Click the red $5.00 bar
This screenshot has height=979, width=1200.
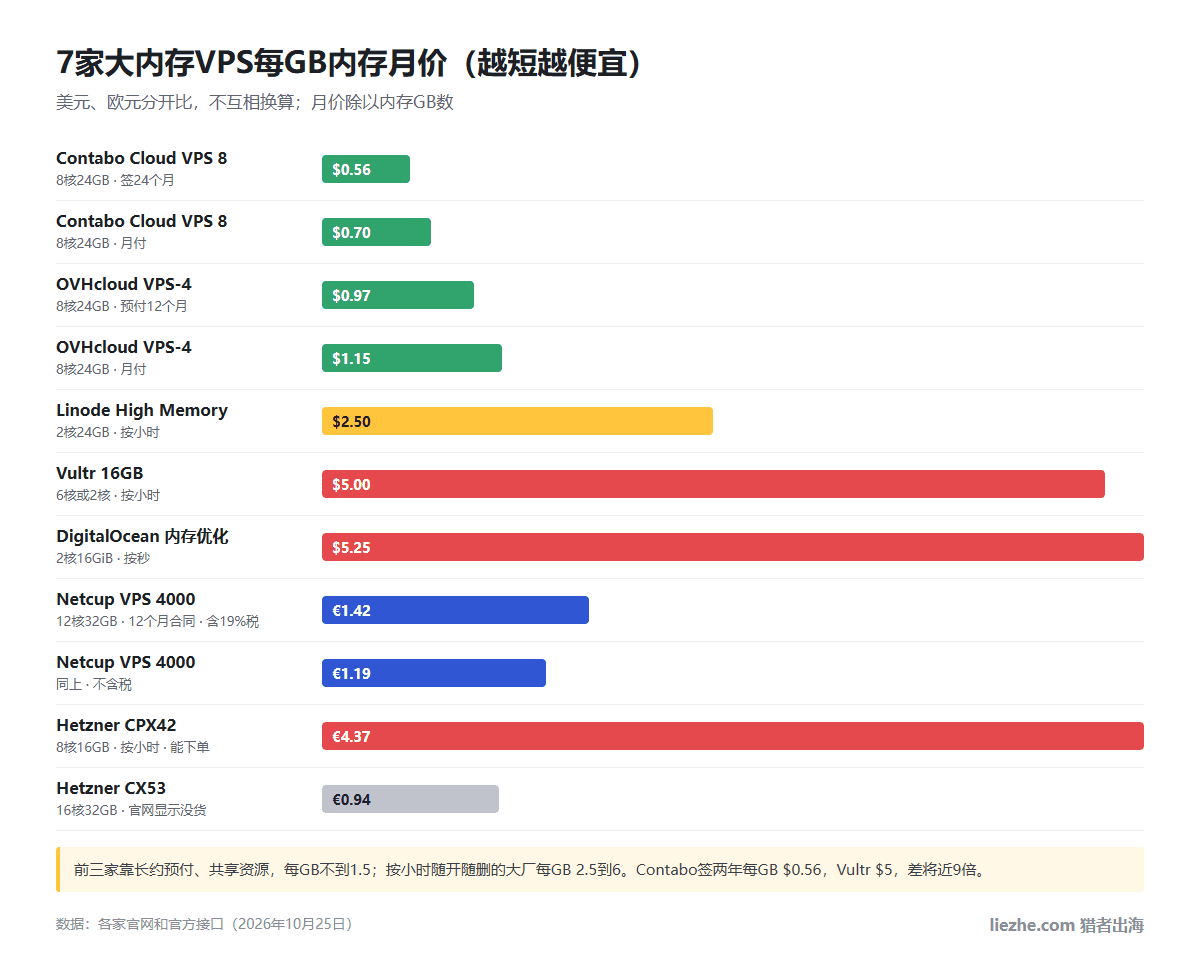713,484
